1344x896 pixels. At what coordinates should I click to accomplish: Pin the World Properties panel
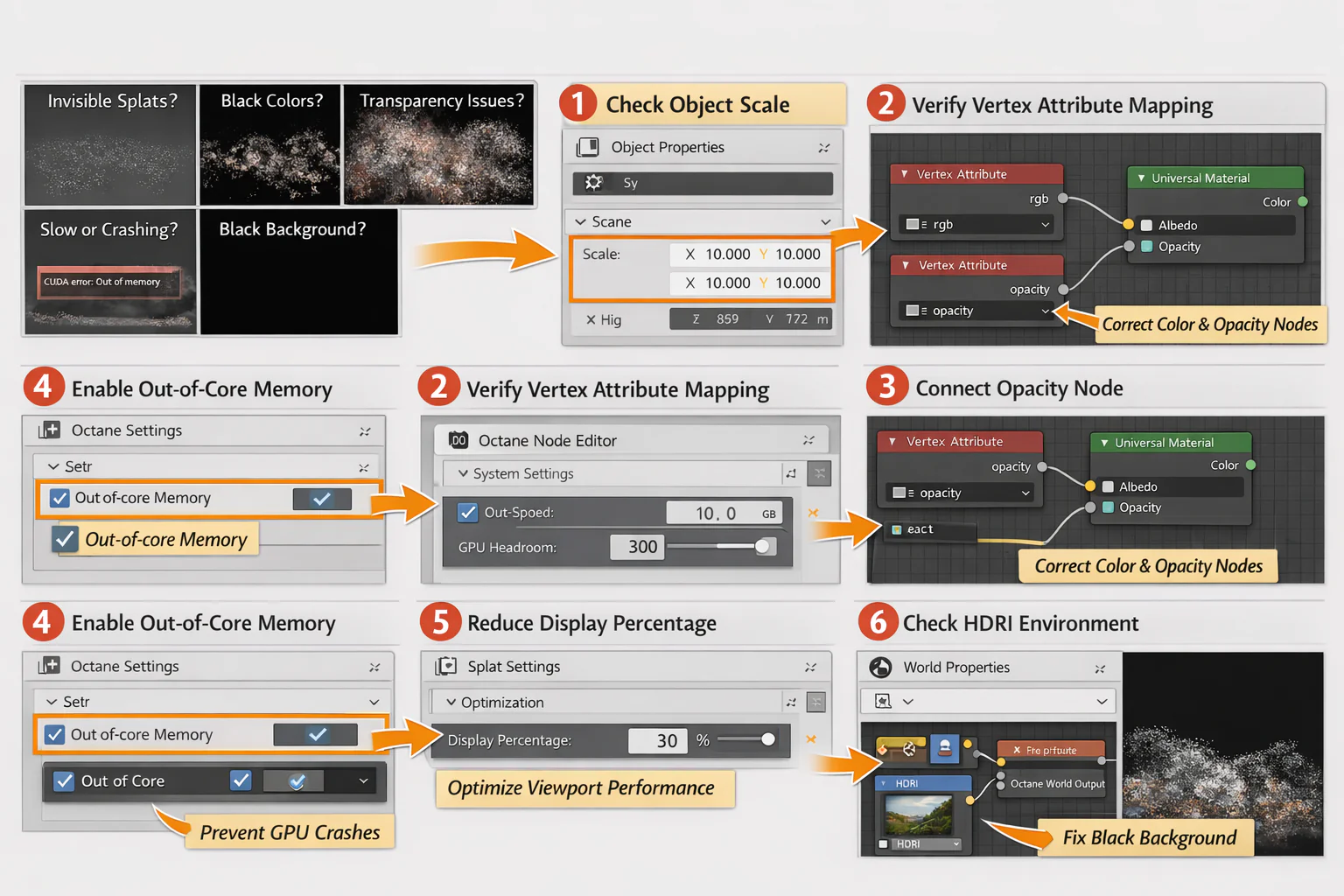pyautogui.click(x=1100, y=668)
